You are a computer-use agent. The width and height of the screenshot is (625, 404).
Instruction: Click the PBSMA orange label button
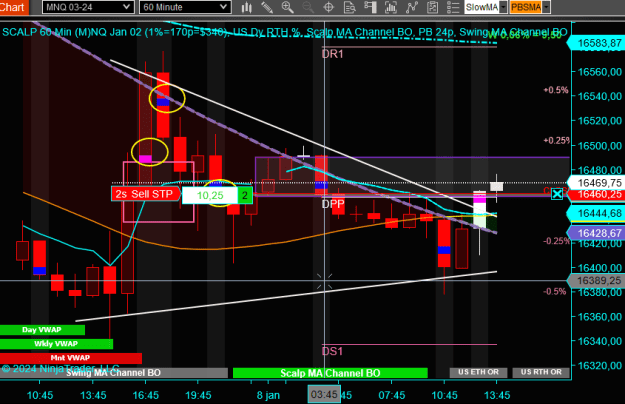(526, 7)
